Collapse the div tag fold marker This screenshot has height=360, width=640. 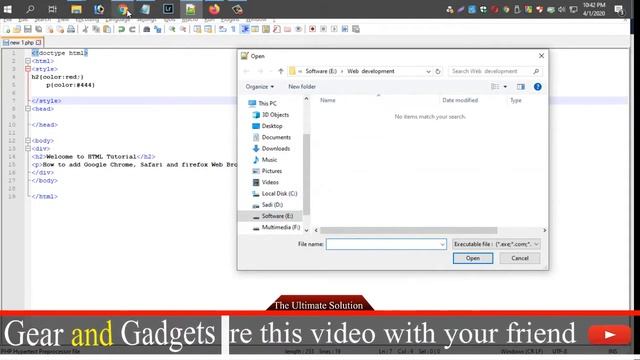pos(28,149)
